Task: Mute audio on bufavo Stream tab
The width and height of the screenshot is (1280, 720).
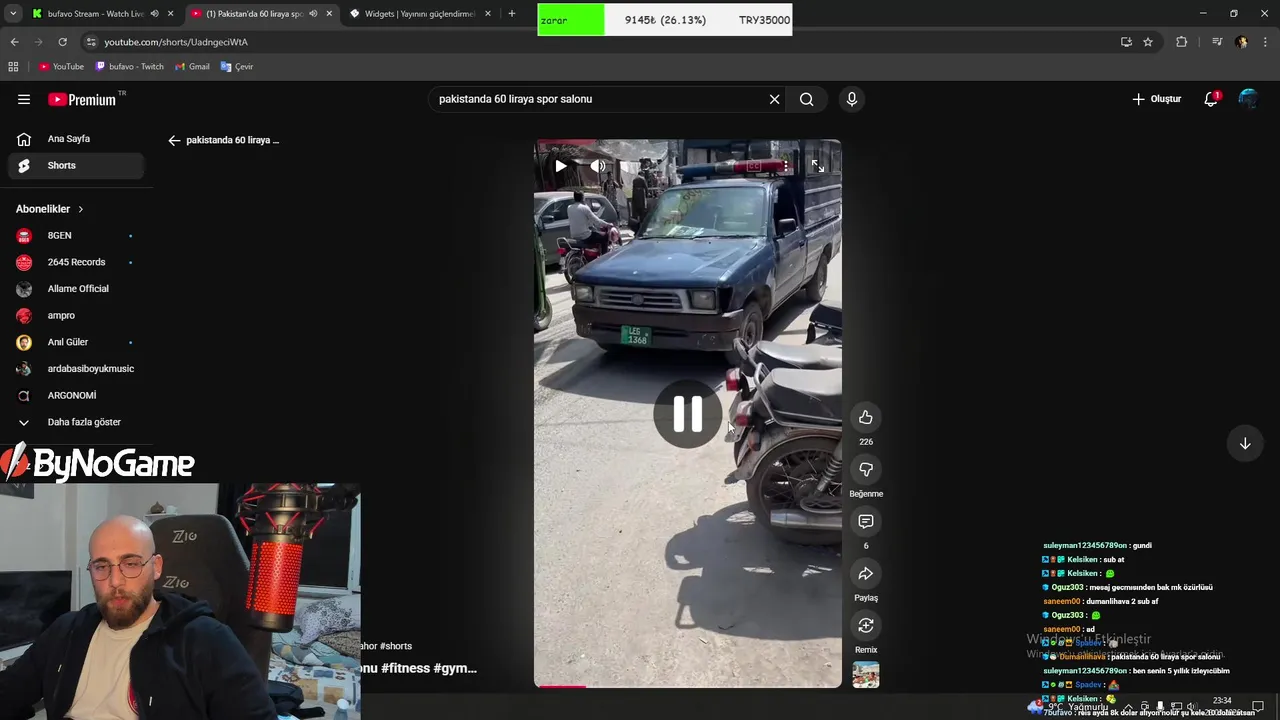Action: click(x=154, y=13)
